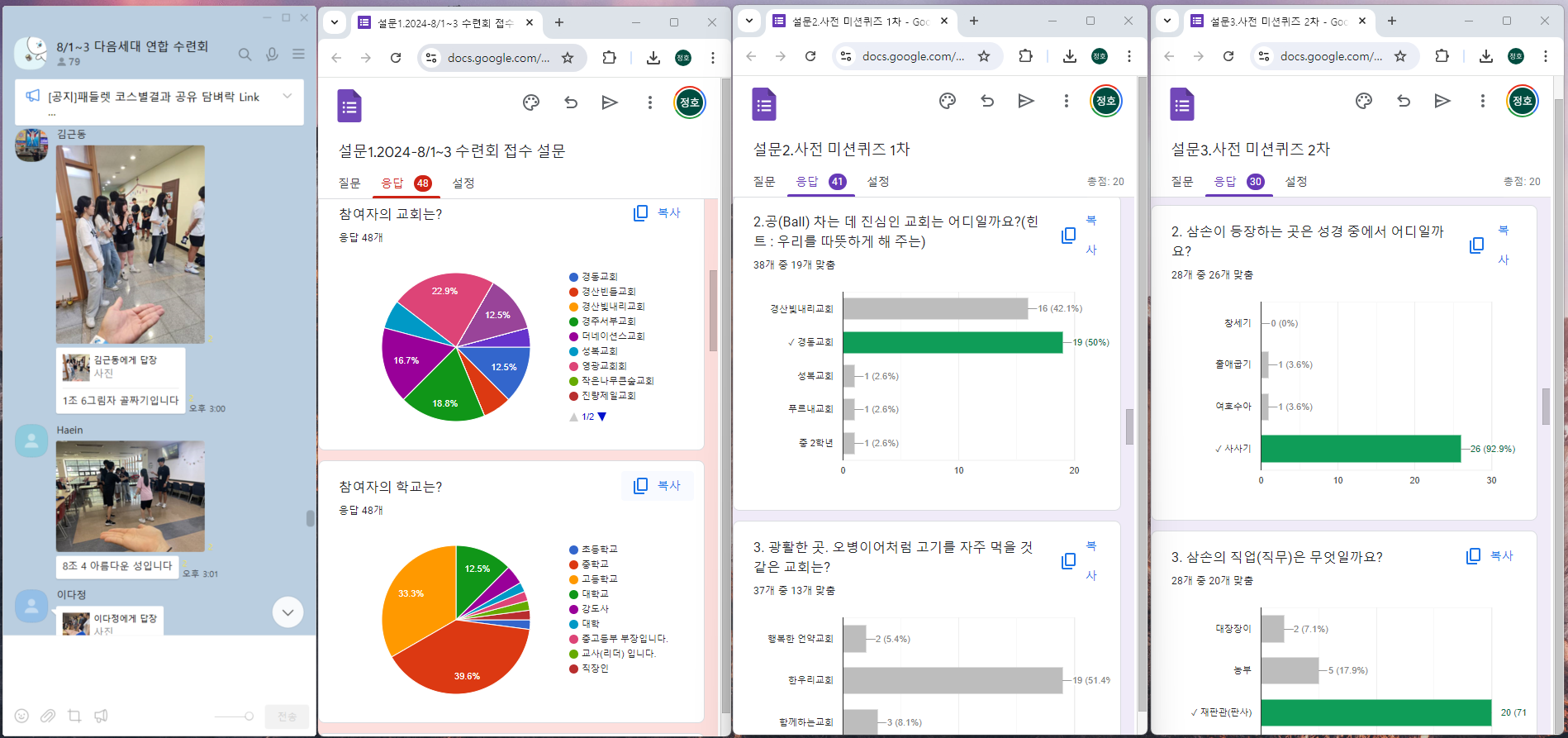Click the 전송 send button in chat
Viewport: 1568px width, 738px height.
[x=287, y=717]
